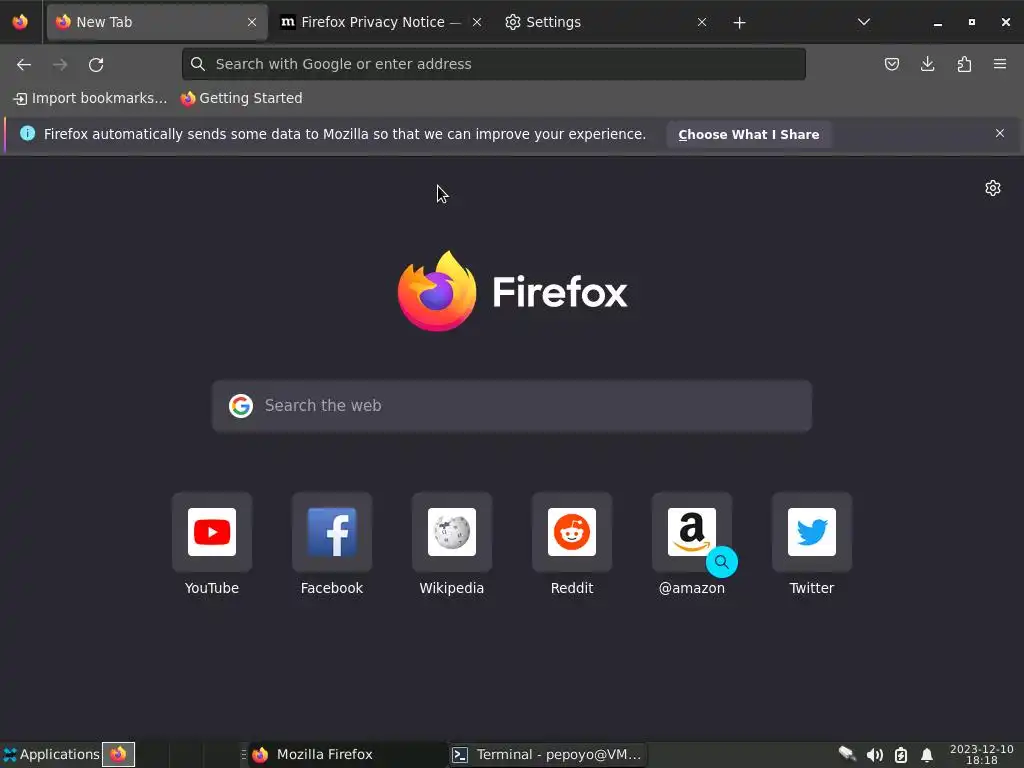Open a new tab with plus button
This screenshot has width=1024, height=768.
click(x=739, y=23)
